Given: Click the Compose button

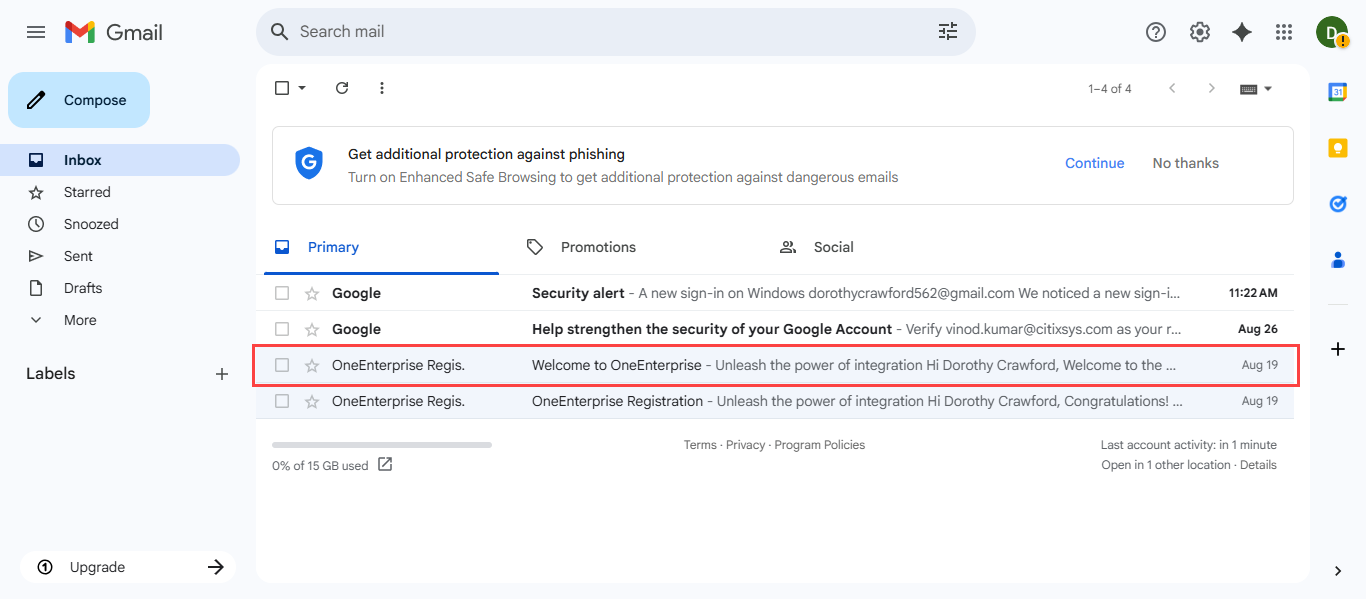Looking at the screenshot, I should (x=79, y=100).
